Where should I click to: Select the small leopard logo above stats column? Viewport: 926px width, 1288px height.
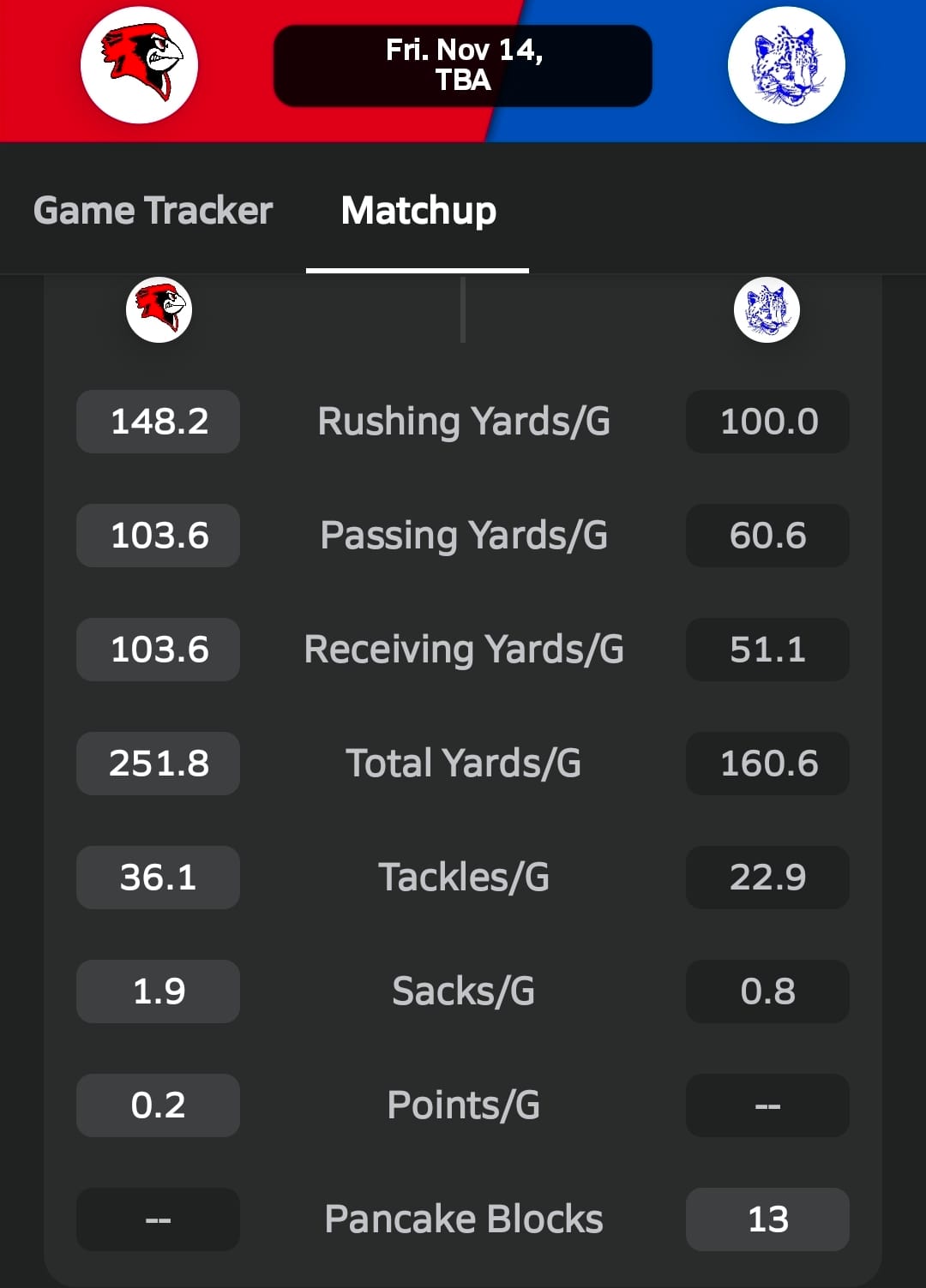pyautogui.click(x=767, y=309)
